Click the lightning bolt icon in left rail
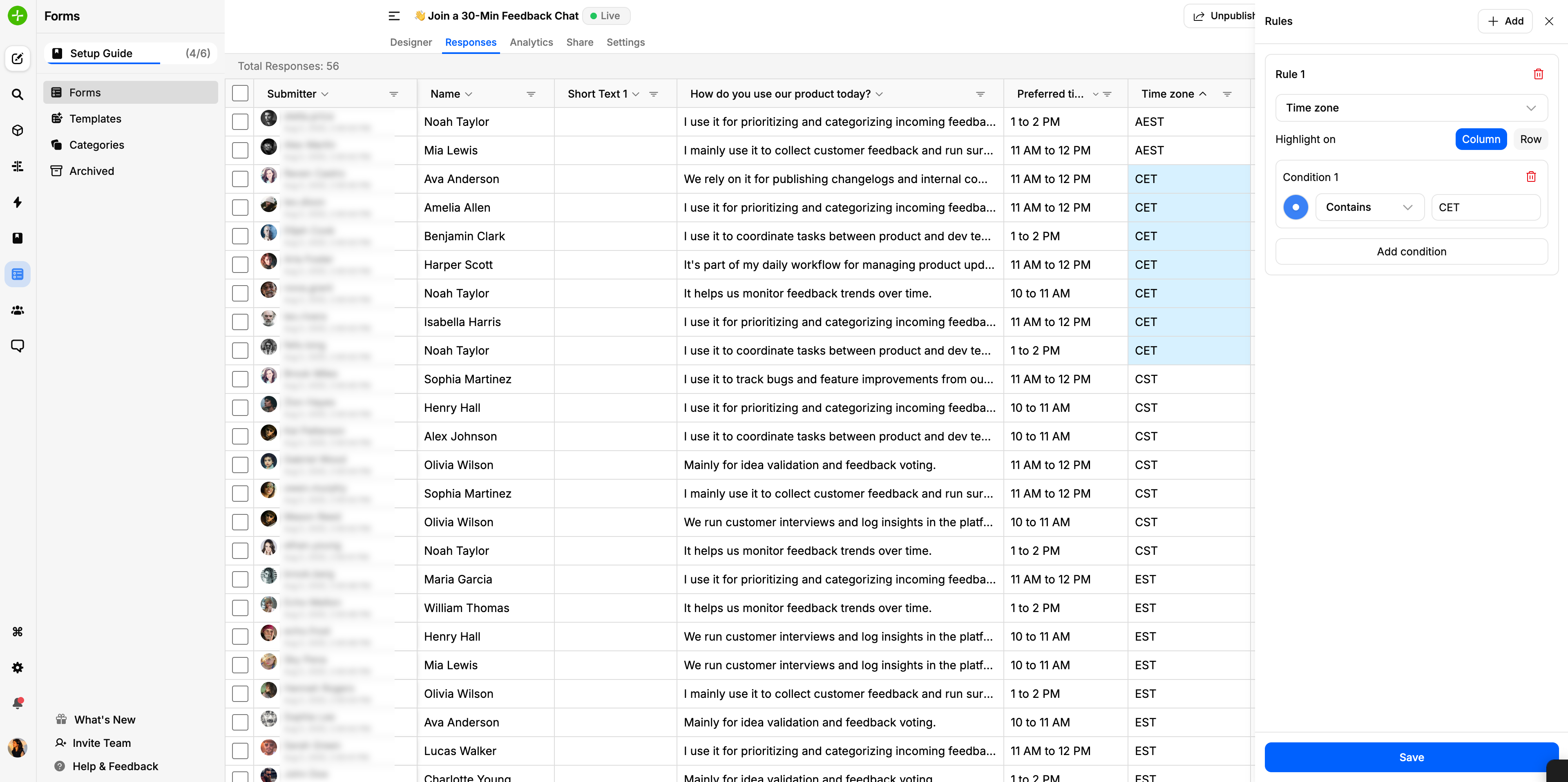 tap(18, 202)
